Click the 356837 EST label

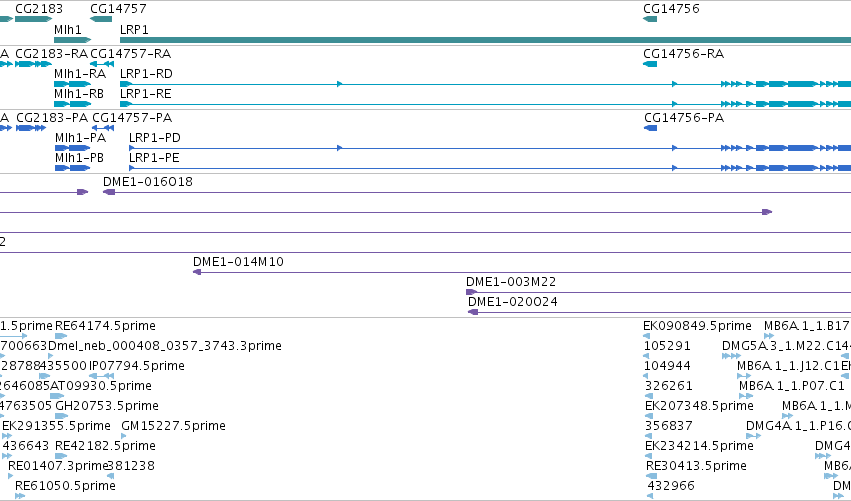pos(669,426)
